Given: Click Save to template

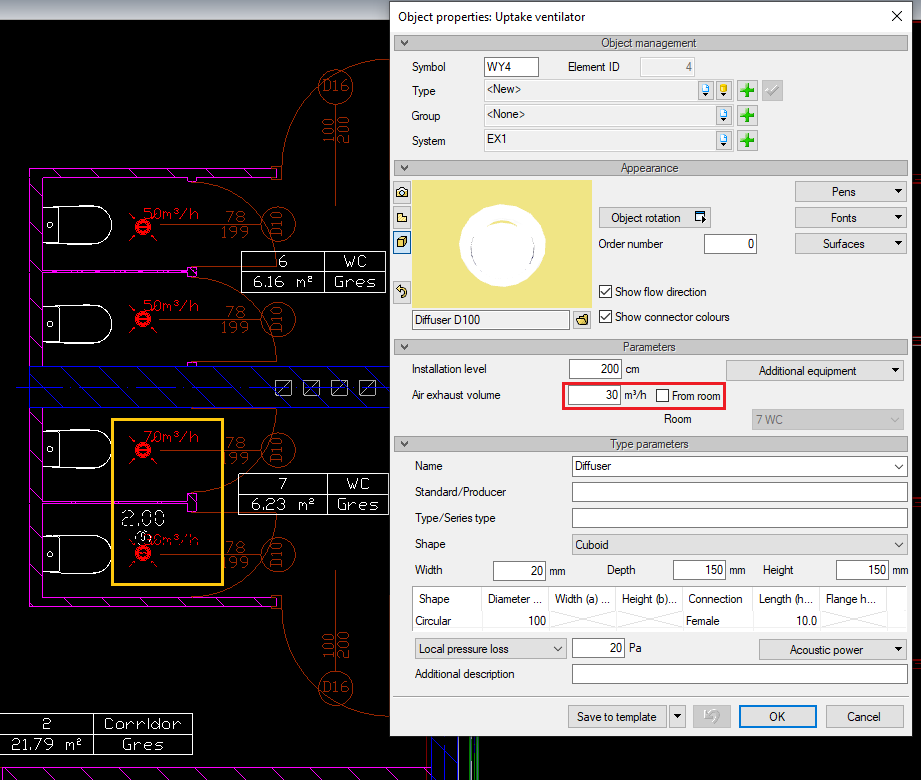Looking at the screenshot, I should [617, 716].
